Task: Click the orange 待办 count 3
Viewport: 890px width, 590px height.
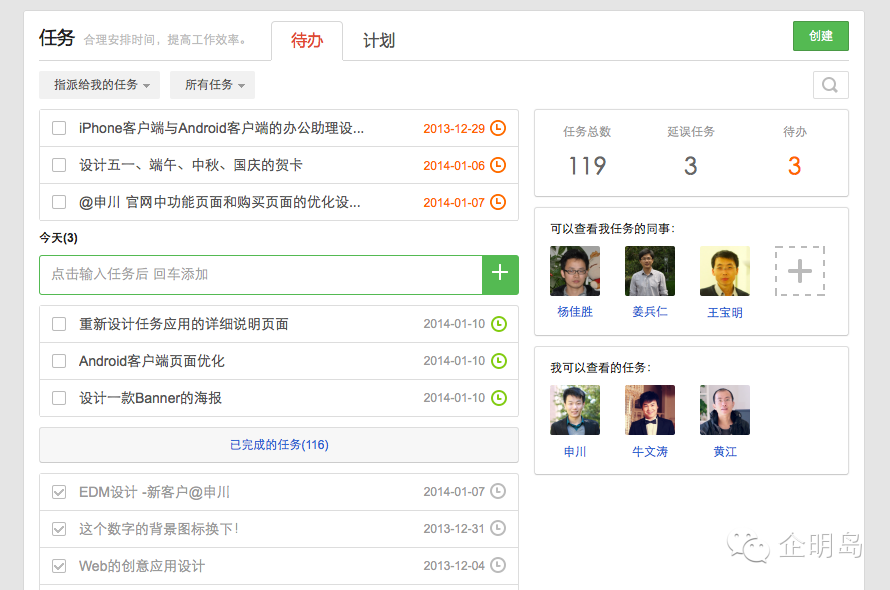Action: coord(794,166)
